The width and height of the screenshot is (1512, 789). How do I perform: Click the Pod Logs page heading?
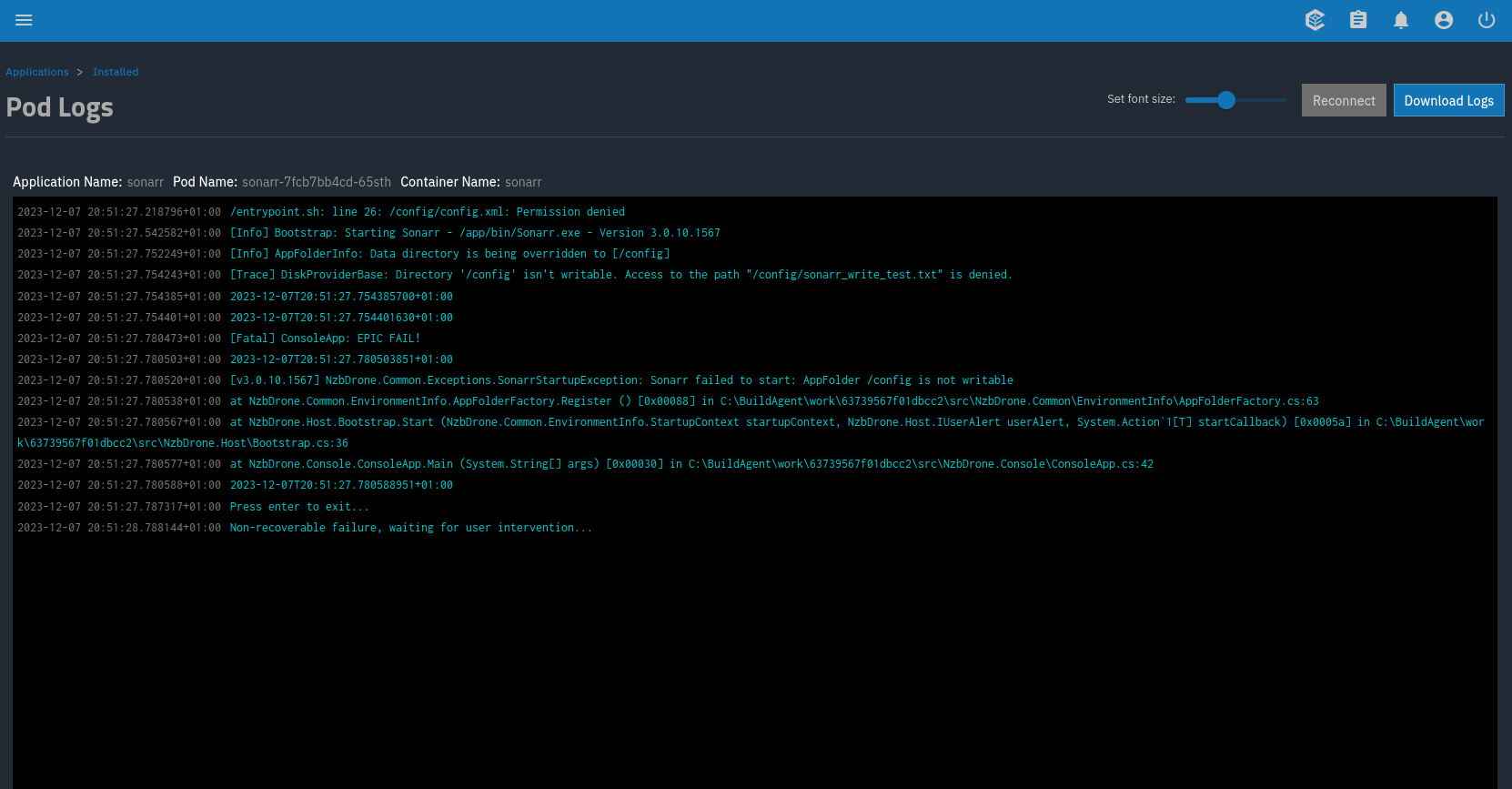pos(60,107)
